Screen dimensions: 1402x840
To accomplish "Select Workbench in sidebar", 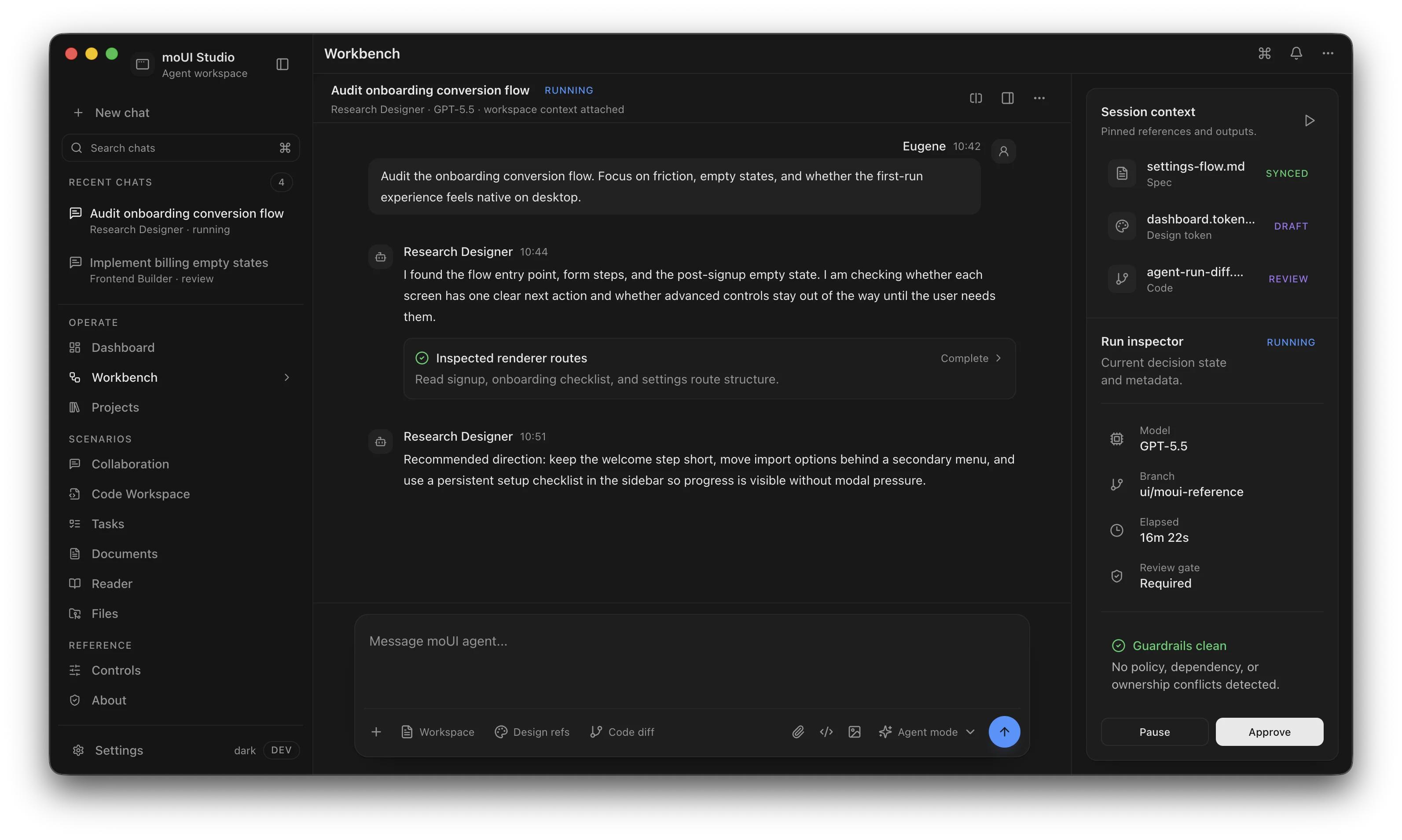I will [180, 377].
